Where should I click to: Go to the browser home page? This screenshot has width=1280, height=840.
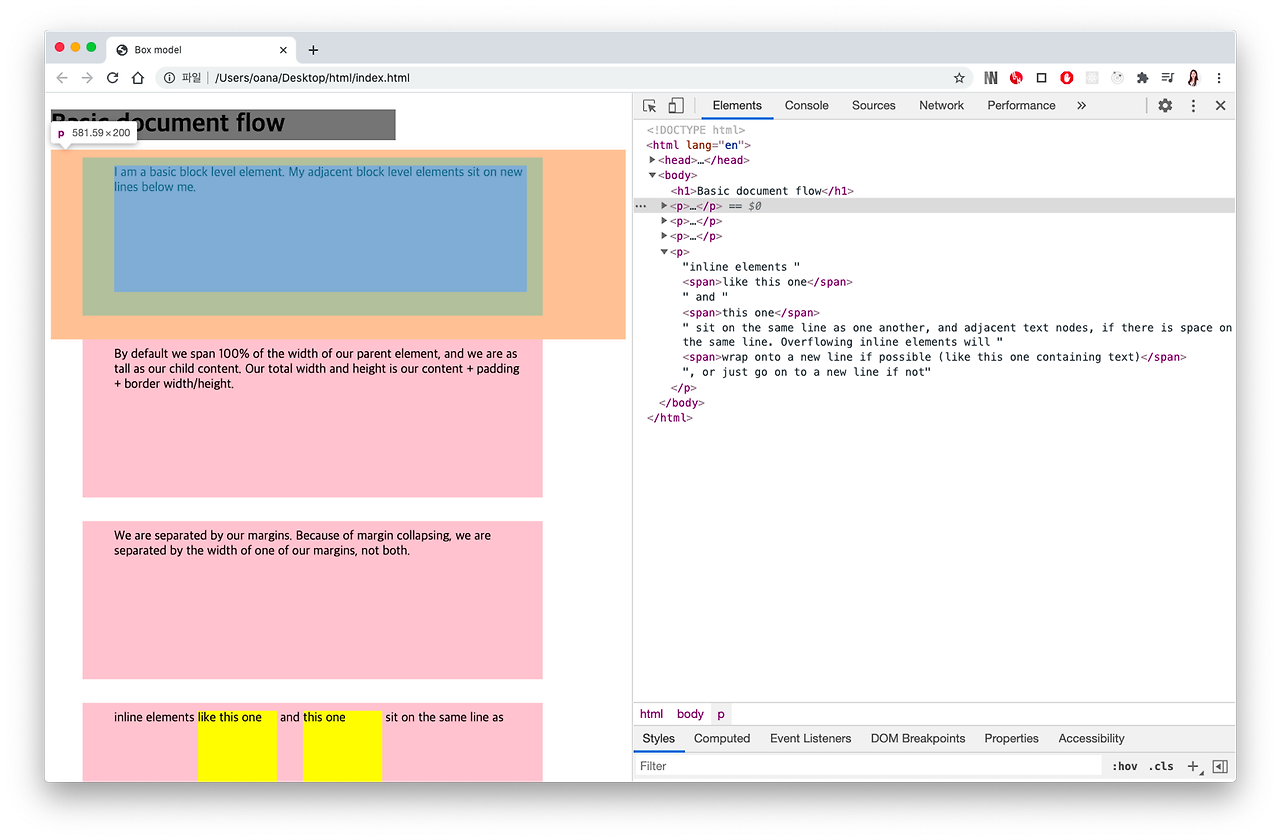click(x=138, y=78)
